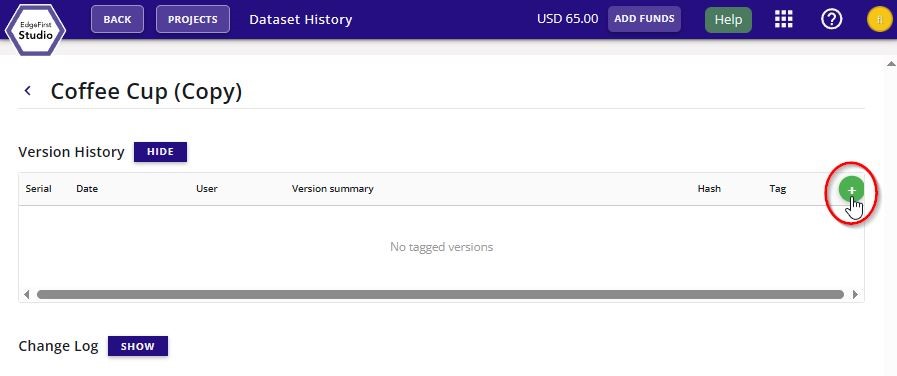Click the EdgeFirst Studio logo
The width and height of the screenshot is (897, 376).
[35, 29]
